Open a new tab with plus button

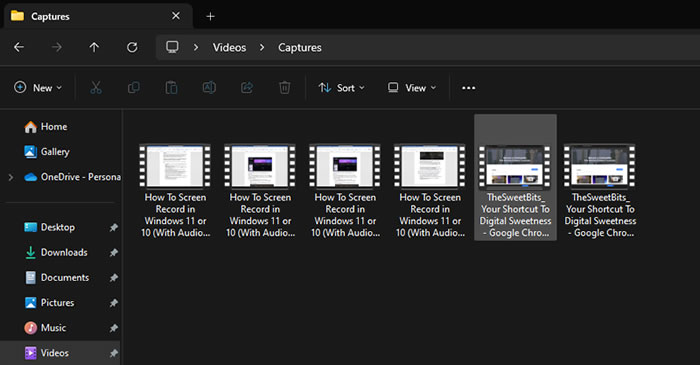pyautogui.click(x=210, y=17)
